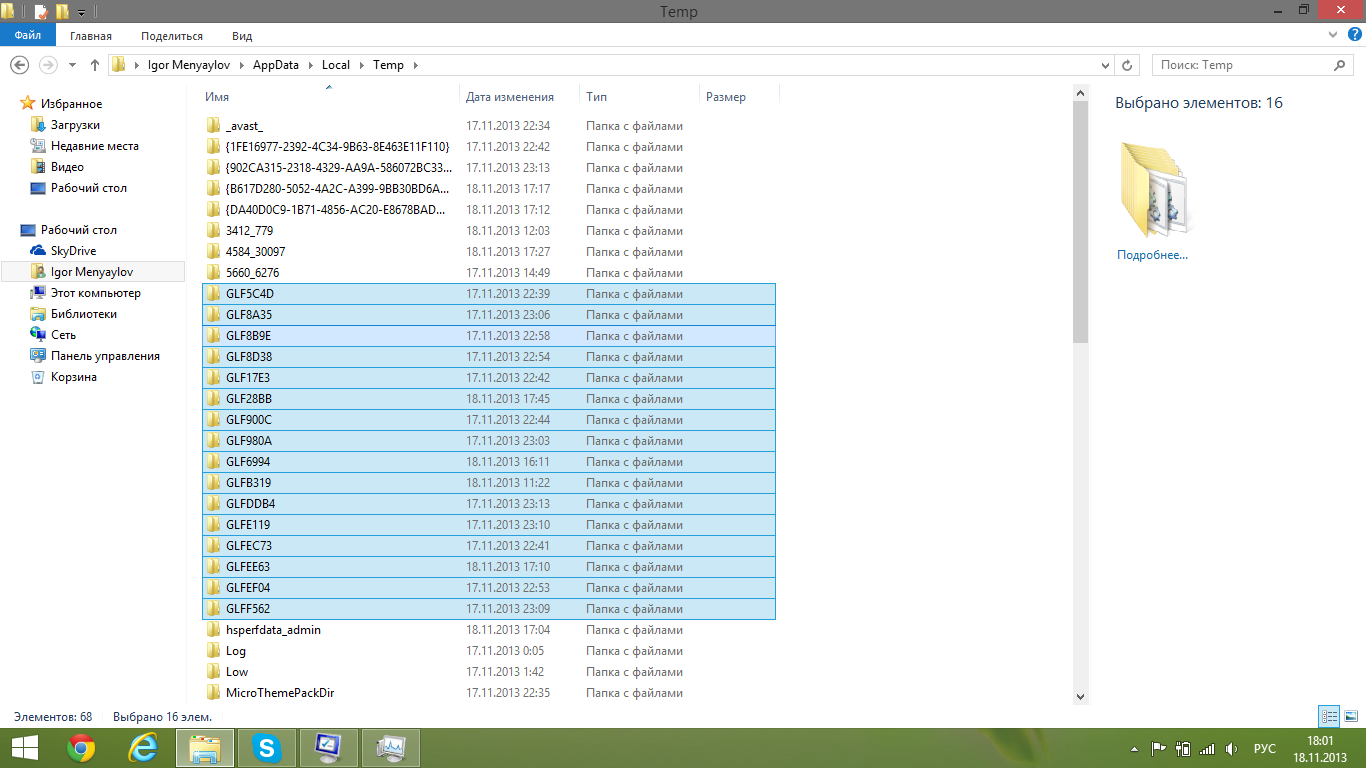Sort by Дата изменения column header
The height and width of the screenshot is (768, 1366).
click(x=510, y=97)
